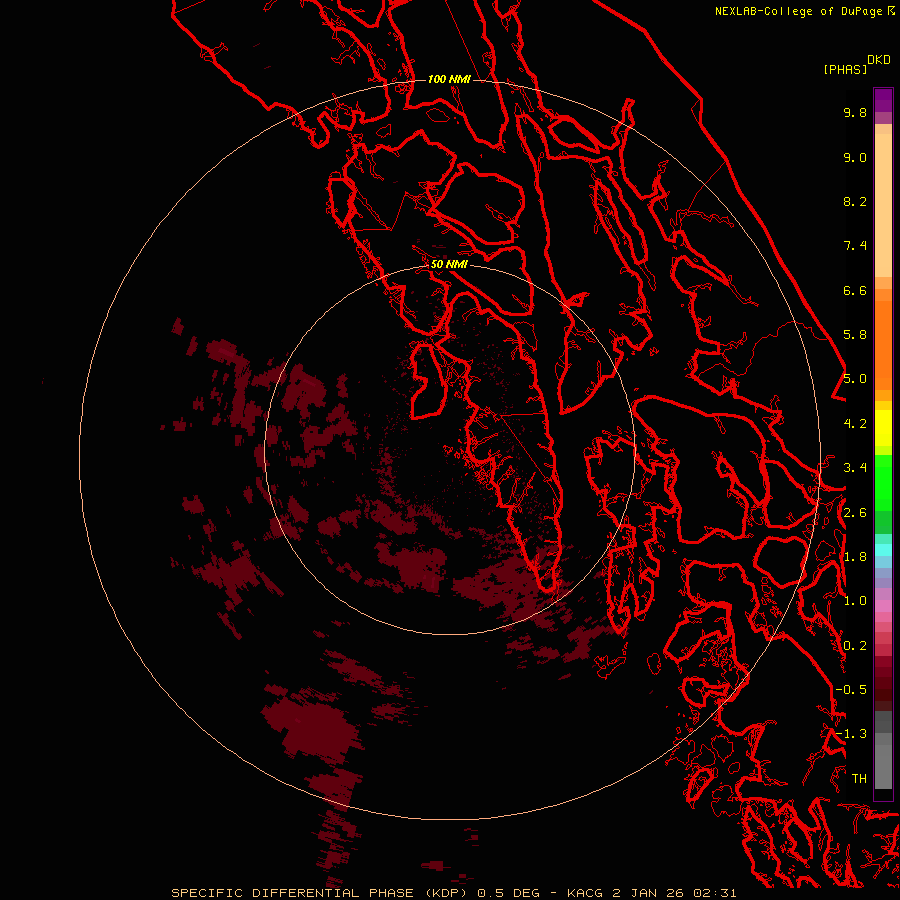Click the TH threshold label on scale

[x=859, y=779]
